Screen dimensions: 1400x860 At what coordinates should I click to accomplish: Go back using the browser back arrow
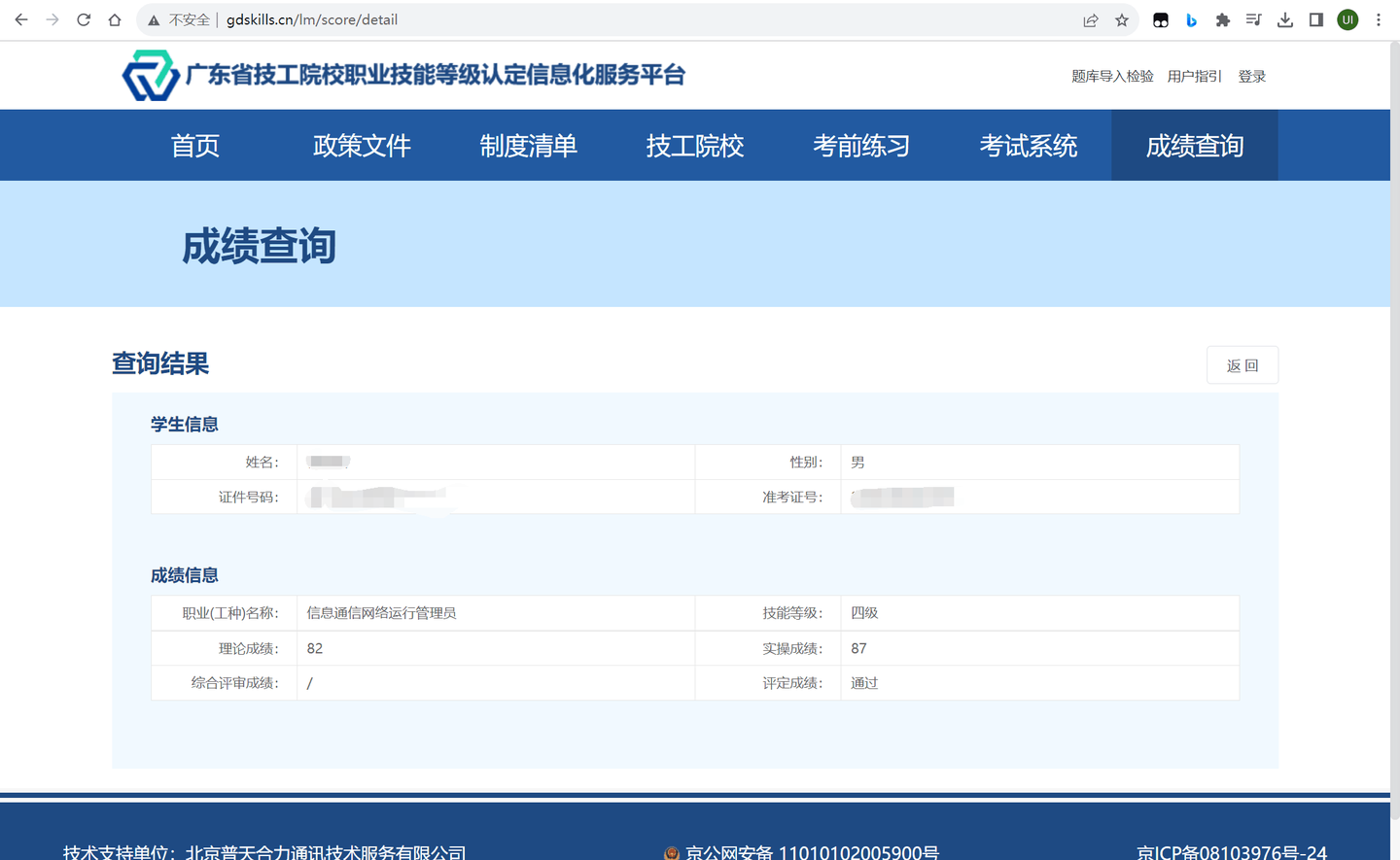tap(20, 19)
